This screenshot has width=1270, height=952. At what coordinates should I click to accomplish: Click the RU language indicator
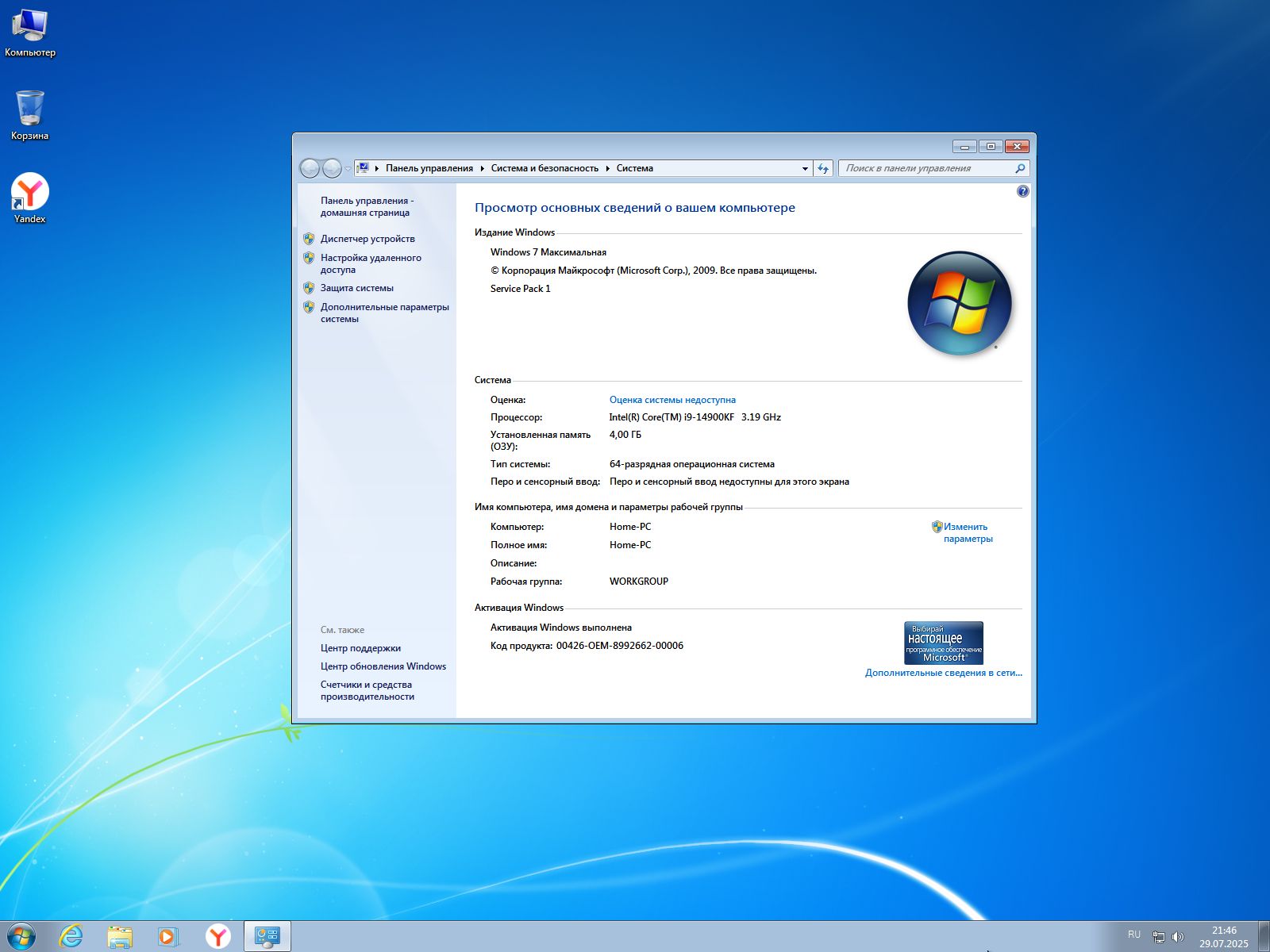(x=1134, y=935)
